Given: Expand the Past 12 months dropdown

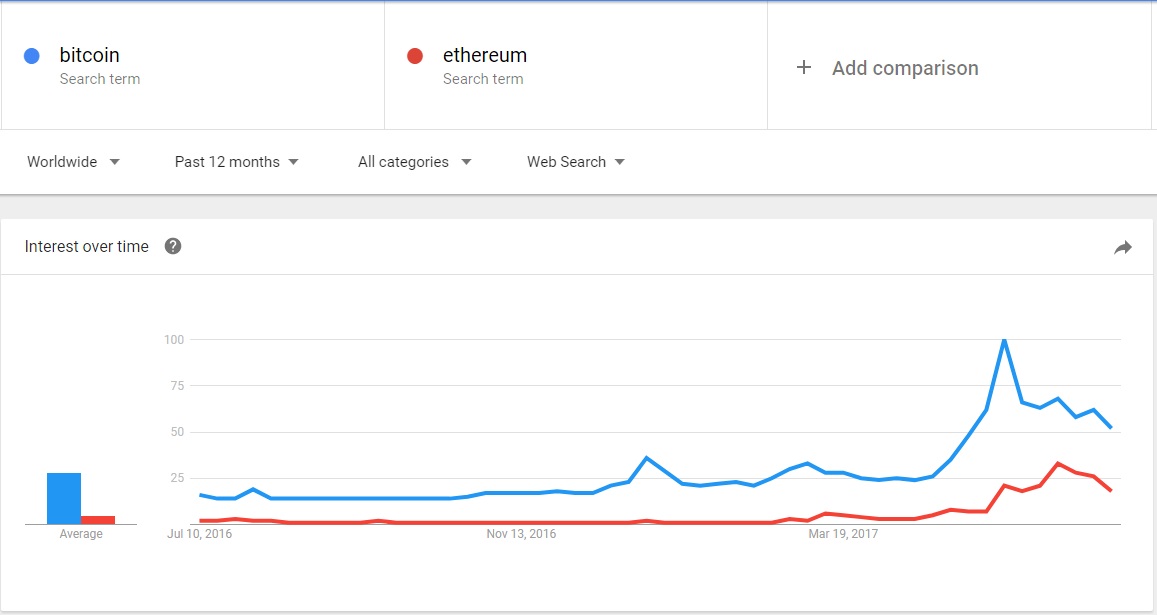Looking at the screenshot, I should coord(236,162).
